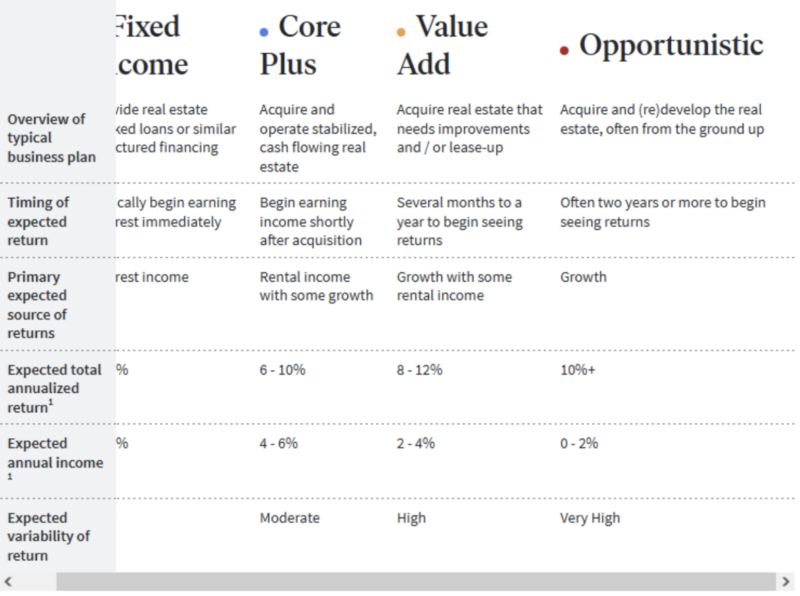Click the 10%+ return value cell
This screenshot has width=800, height=596.
coord(577,369)
